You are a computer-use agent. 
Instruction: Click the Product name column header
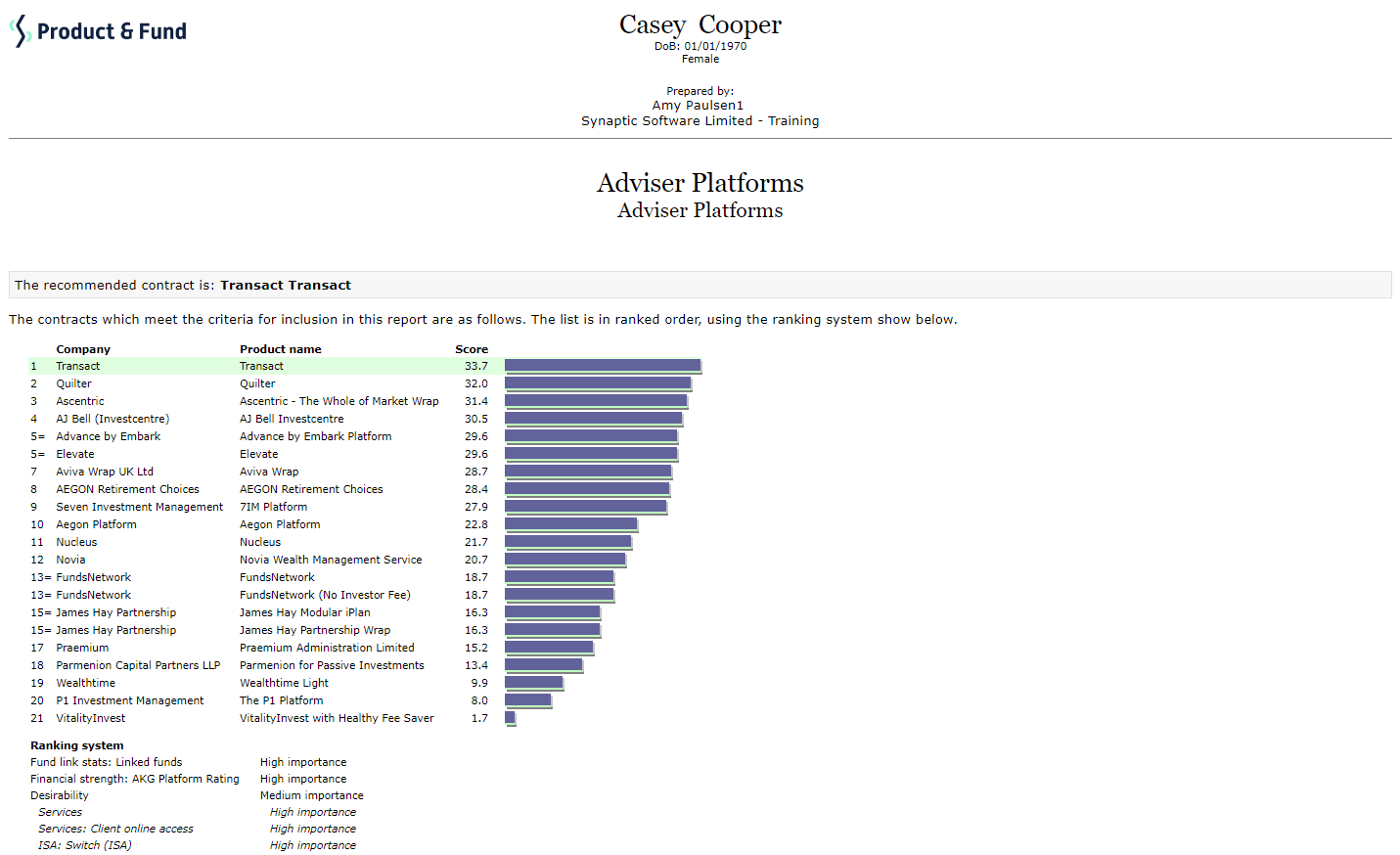click(281, 349)
